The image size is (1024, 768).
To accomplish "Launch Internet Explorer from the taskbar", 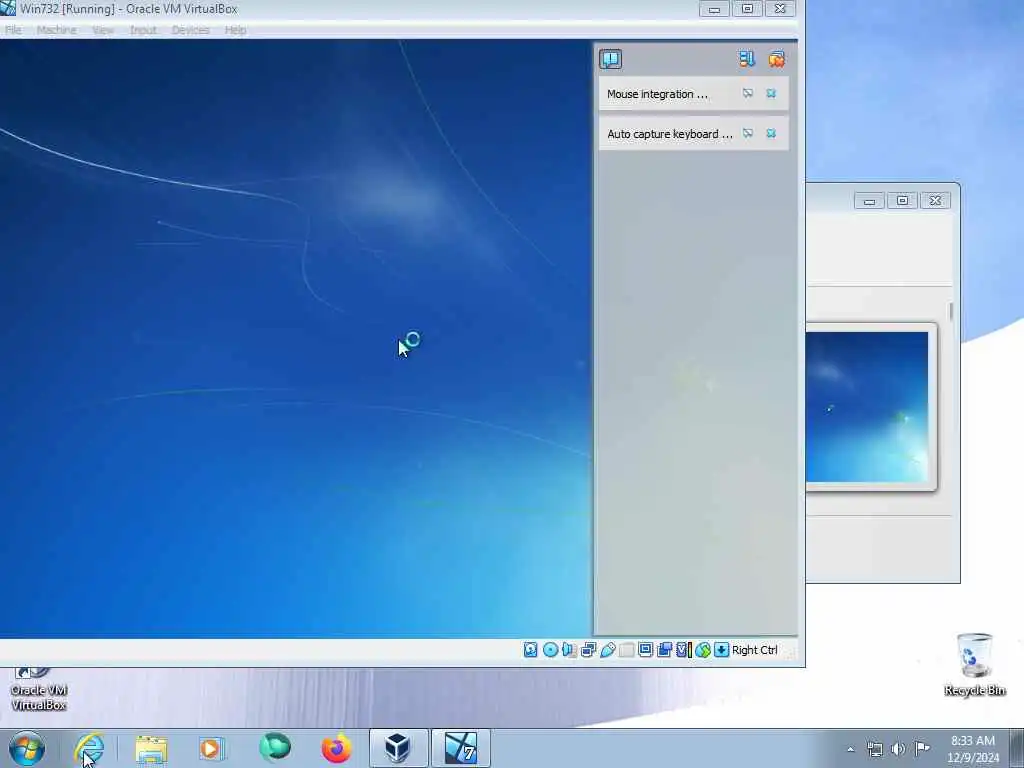I will pos(90,748).
